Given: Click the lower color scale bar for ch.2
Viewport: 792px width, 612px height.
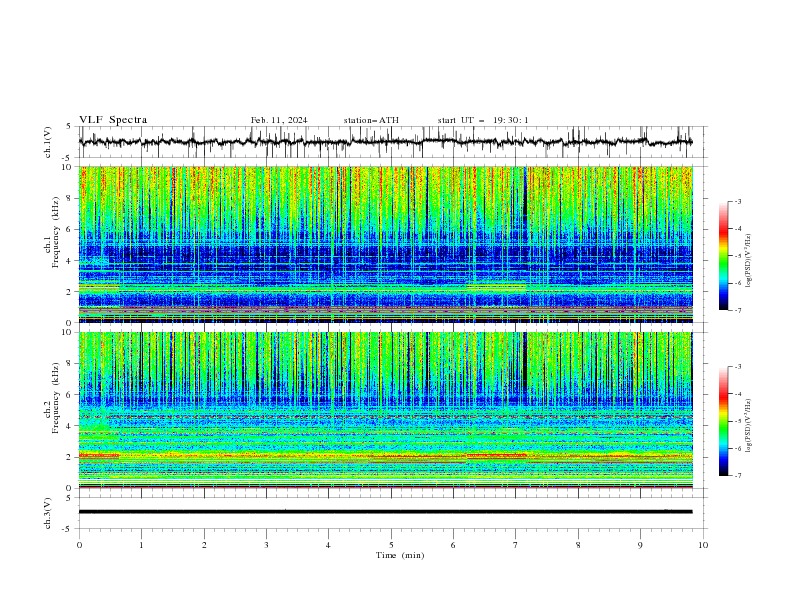Looking at the screenshot, I should point(724,421).
